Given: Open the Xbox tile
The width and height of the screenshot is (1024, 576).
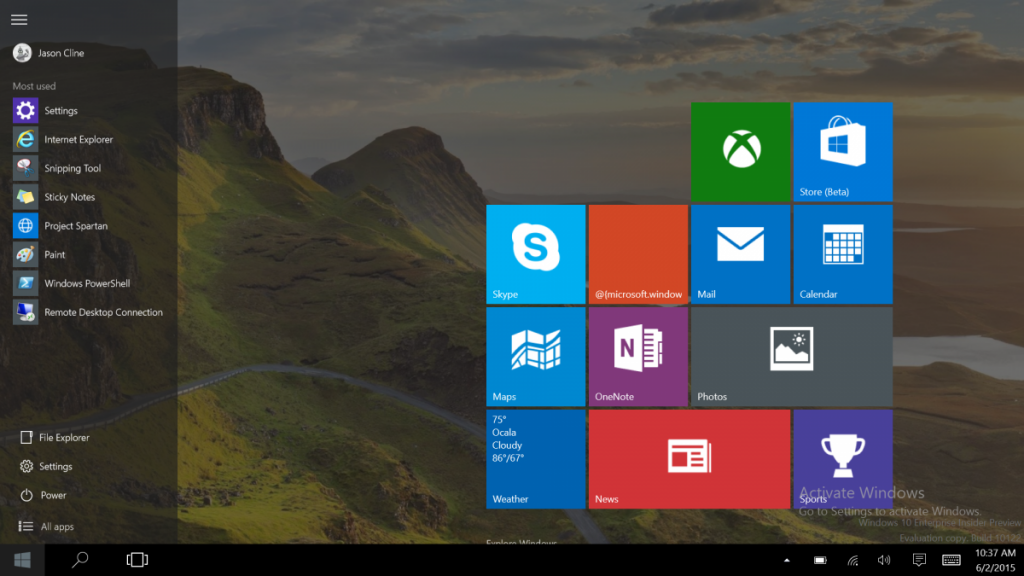Looking at the screenshot, I should pyautogui.click(x=741, y=152).
